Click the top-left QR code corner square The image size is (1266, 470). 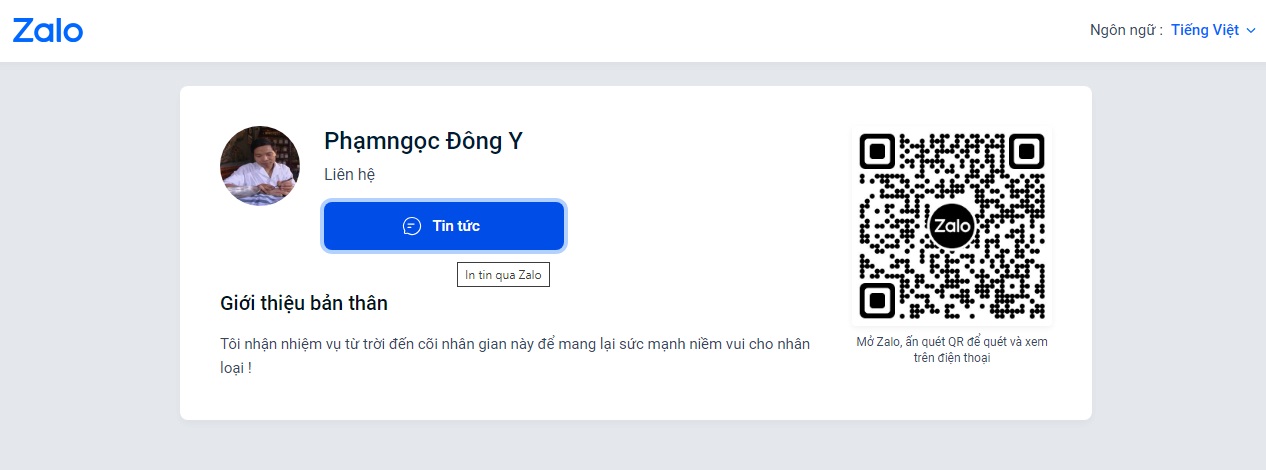pos(877,151)
